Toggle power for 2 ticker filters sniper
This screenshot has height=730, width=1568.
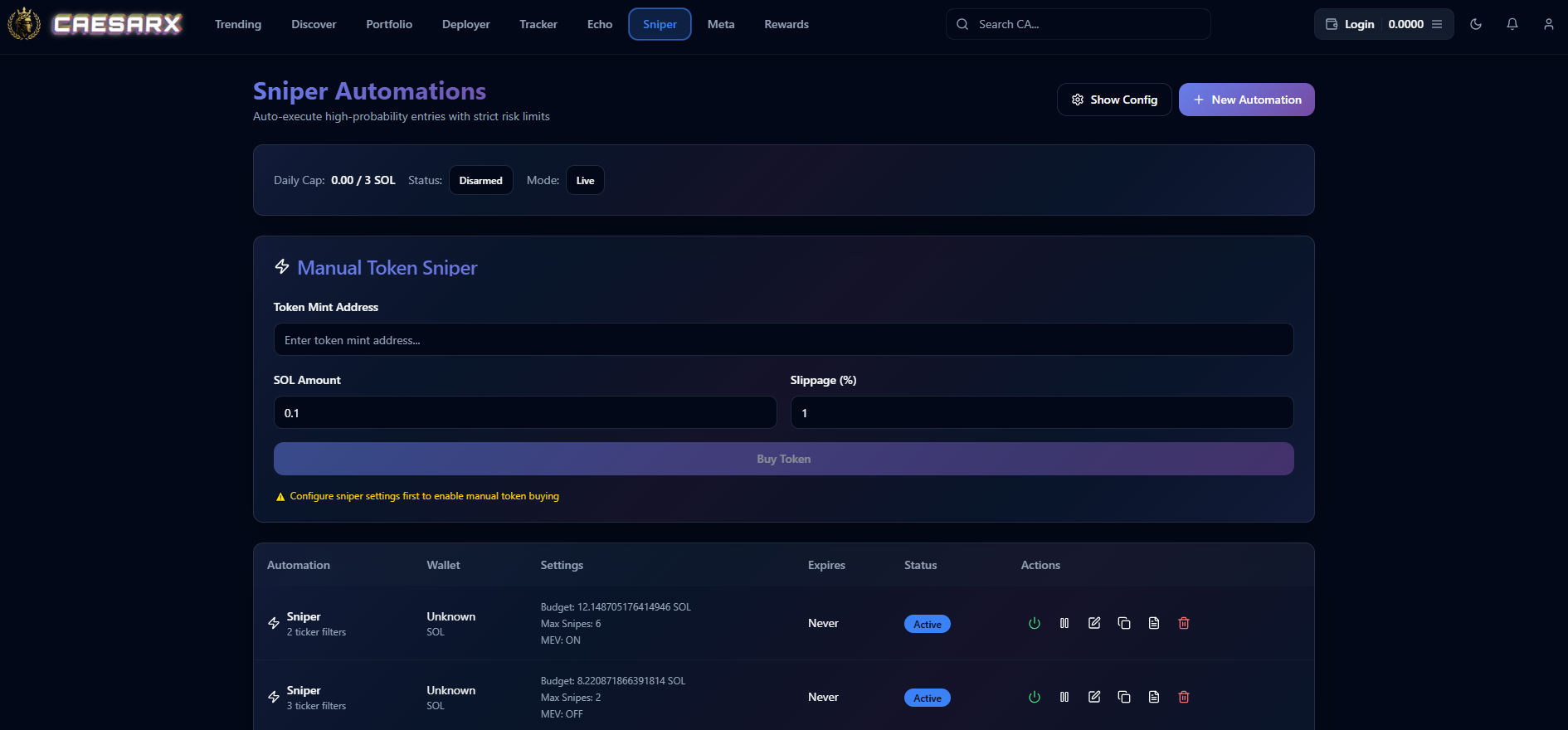click(1035, 623)
